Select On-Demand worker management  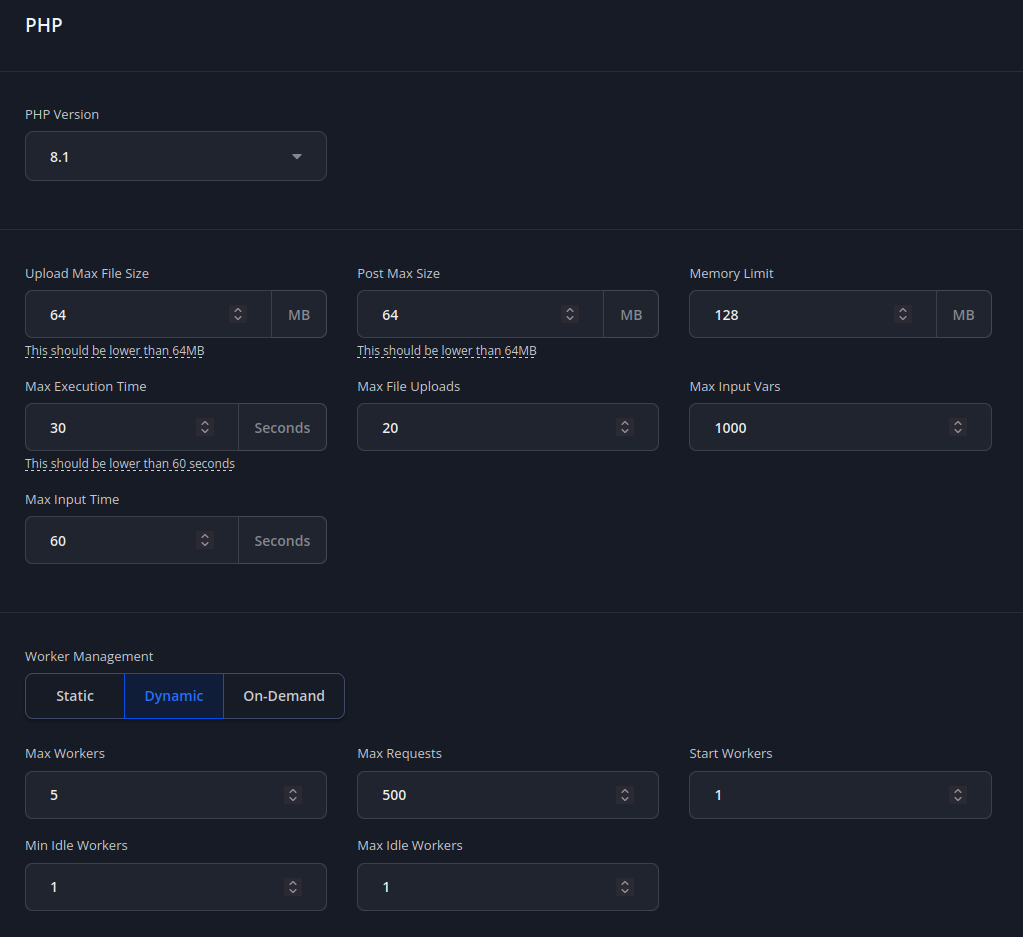click(284, 696)
